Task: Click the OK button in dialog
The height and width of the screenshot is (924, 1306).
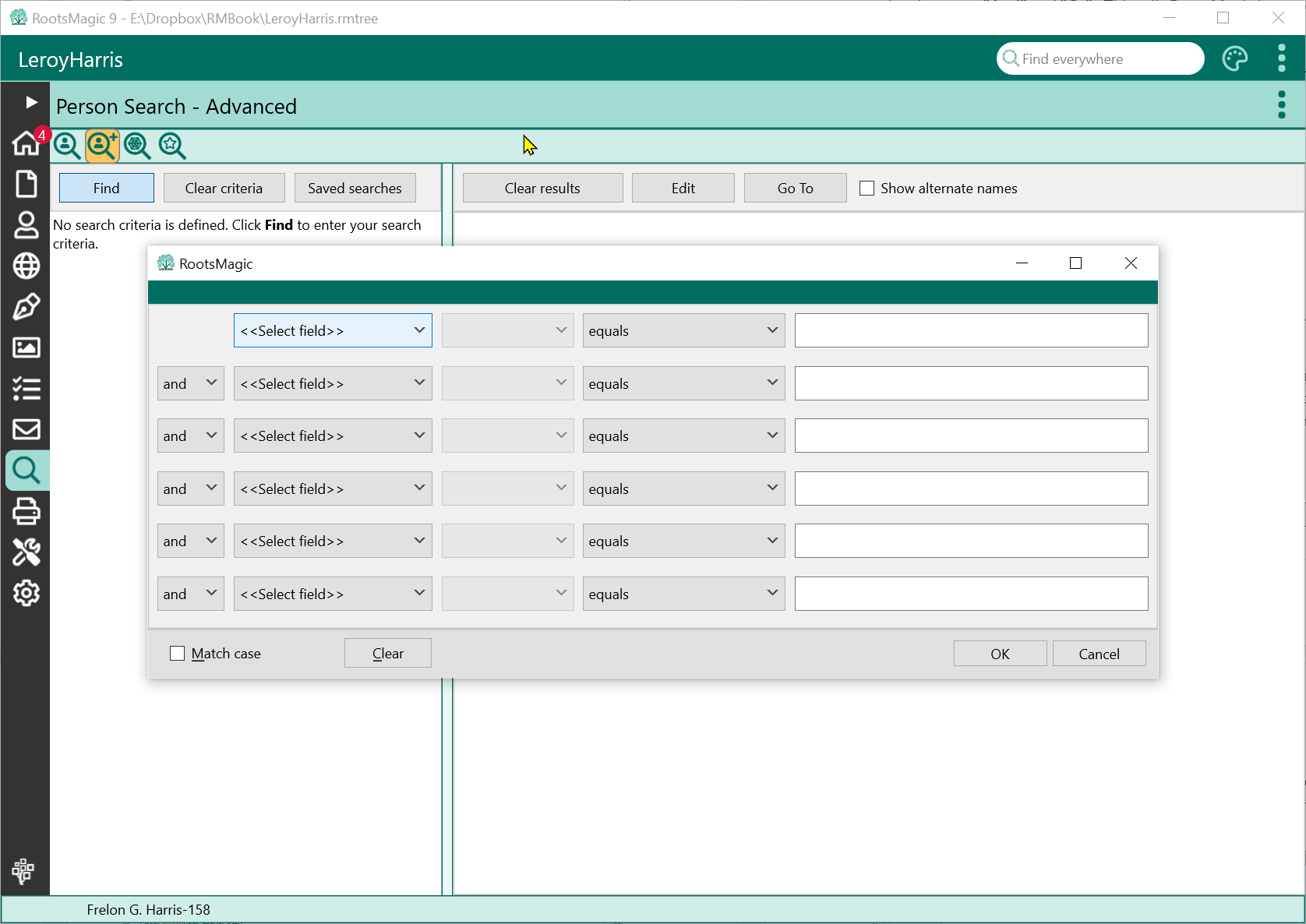Action: click(x=1000, y=654)
